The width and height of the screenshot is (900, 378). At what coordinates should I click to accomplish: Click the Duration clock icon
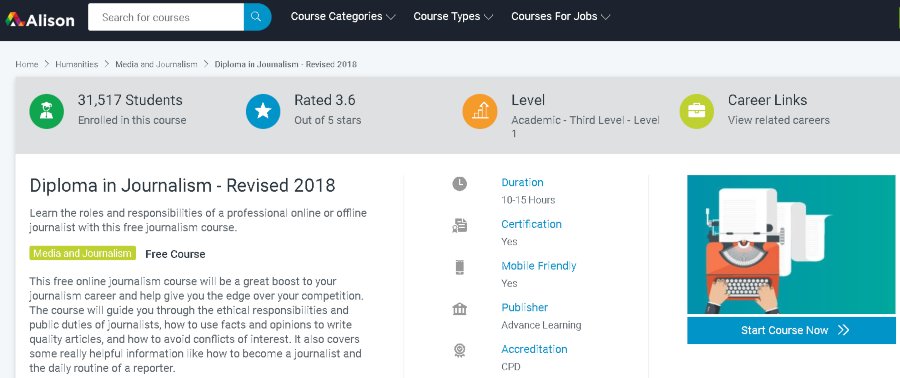tap(460, 184)
